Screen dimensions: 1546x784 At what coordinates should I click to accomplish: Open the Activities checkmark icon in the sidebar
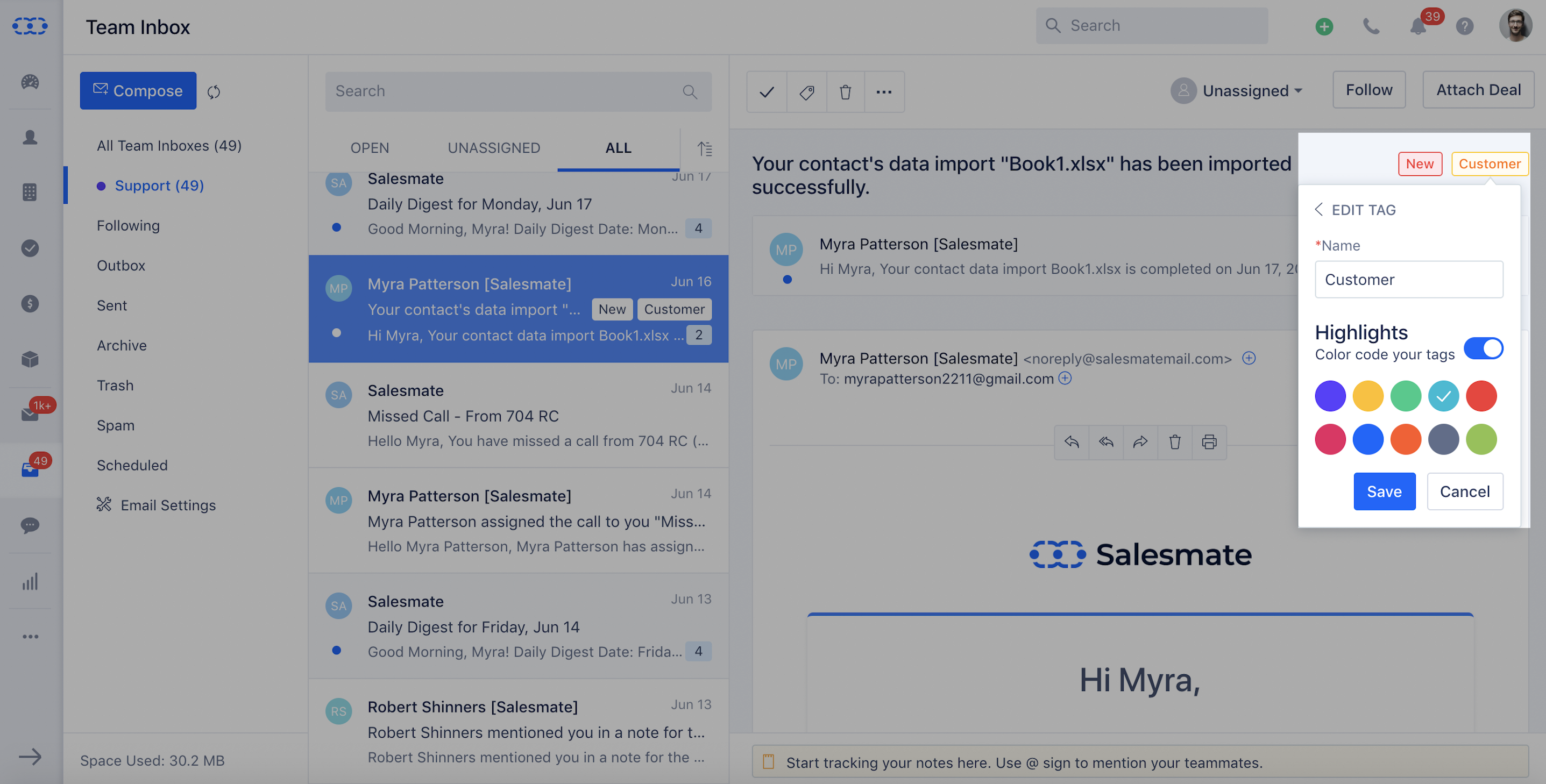point(30,248)
